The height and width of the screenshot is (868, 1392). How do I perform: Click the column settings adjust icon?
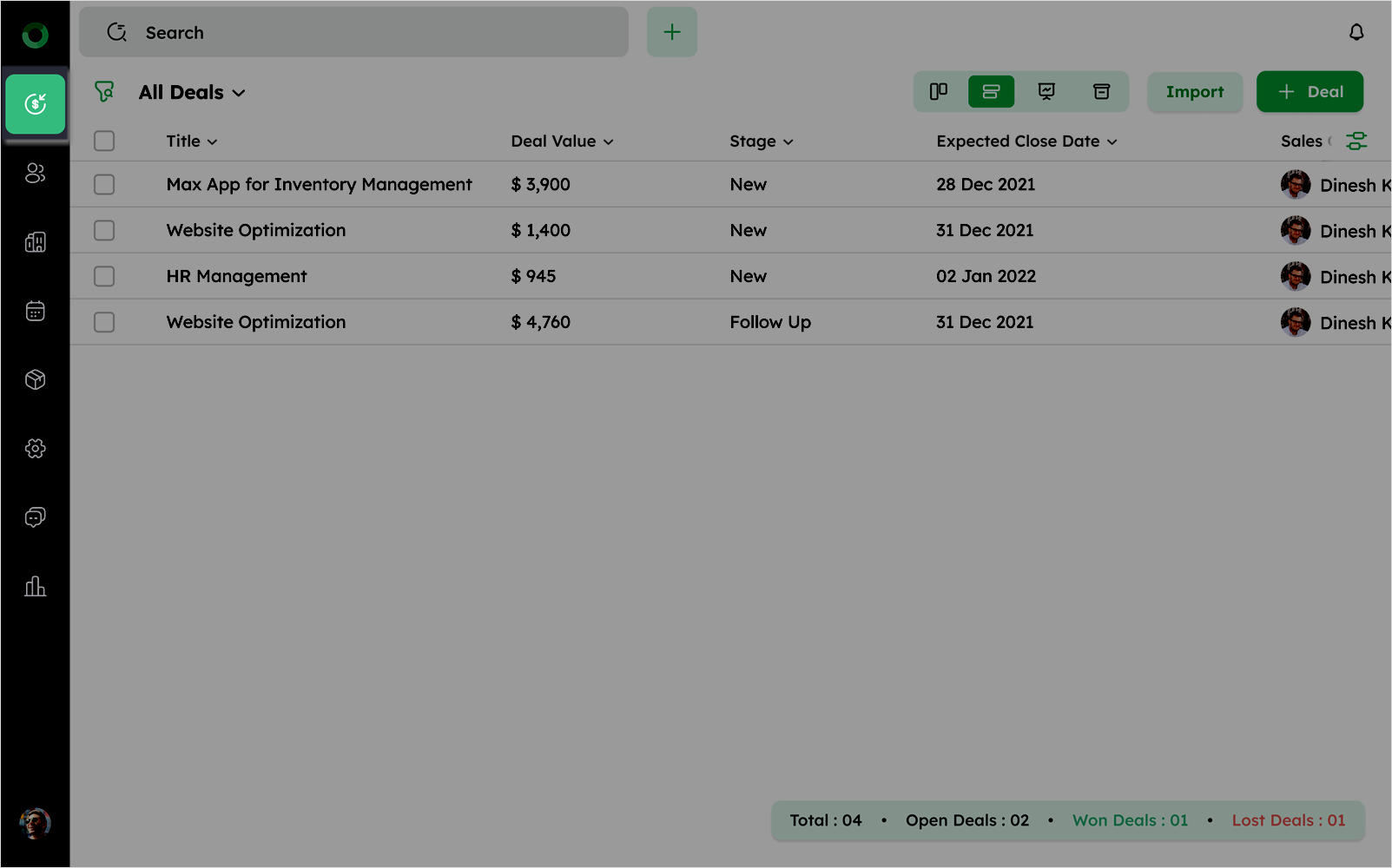1356,141
